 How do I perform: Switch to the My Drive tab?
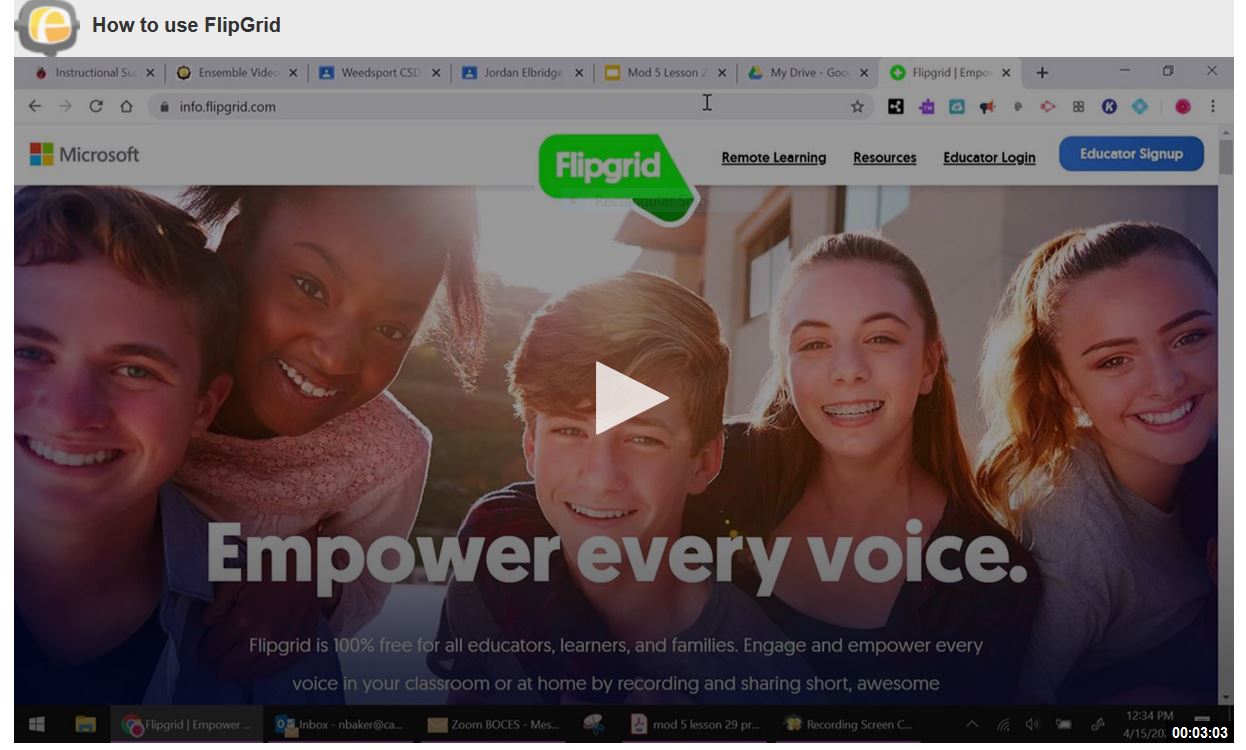click(810, 72)
